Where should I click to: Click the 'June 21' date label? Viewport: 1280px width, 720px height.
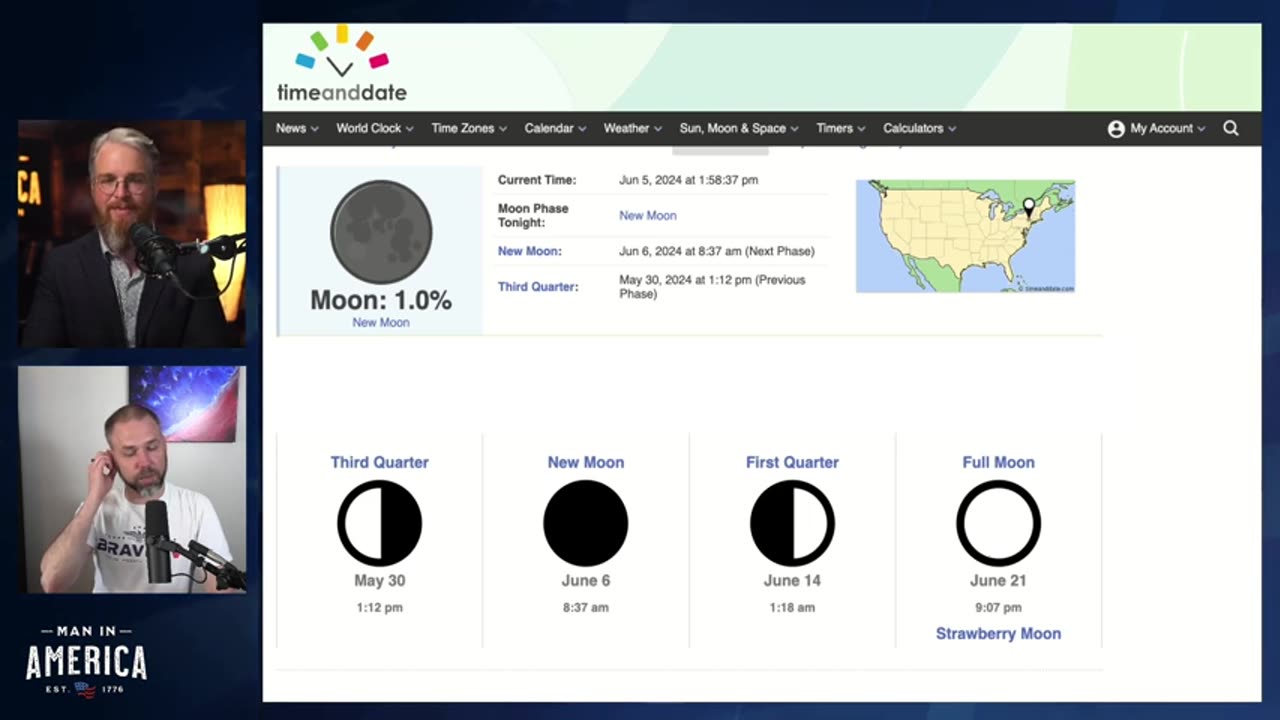pyautogui.click(x=998, y=580)
